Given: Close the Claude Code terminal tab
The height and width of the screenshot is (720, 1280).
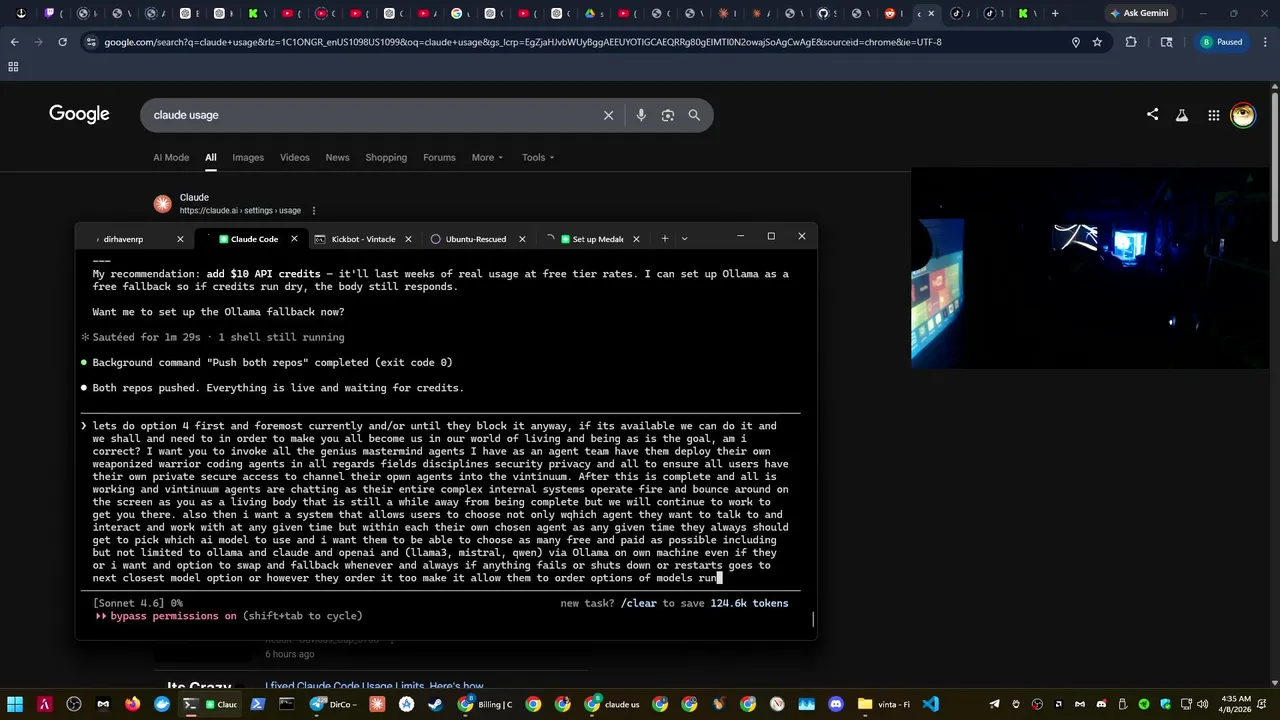Looking at the screenshot, I should pos(294,239).
